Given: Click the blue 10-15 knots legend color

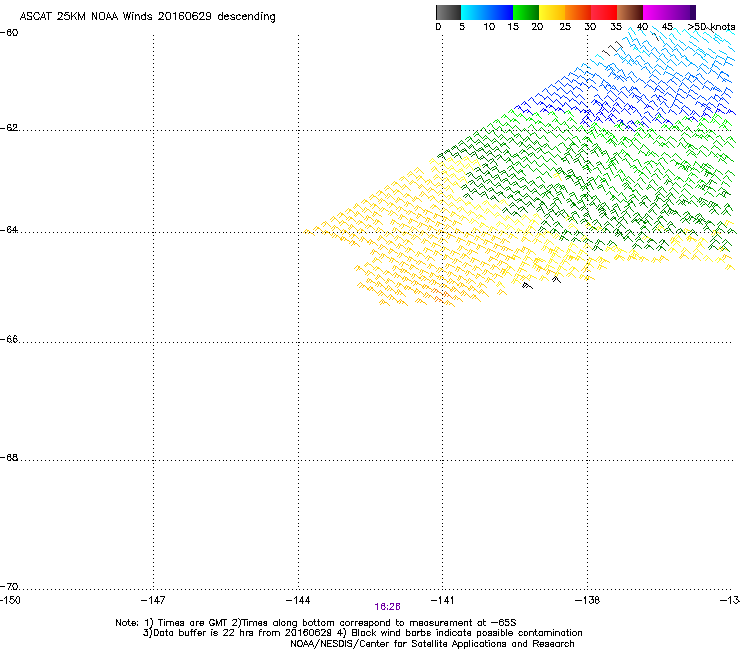Looking at the screenshot, I should coord(500,12).
